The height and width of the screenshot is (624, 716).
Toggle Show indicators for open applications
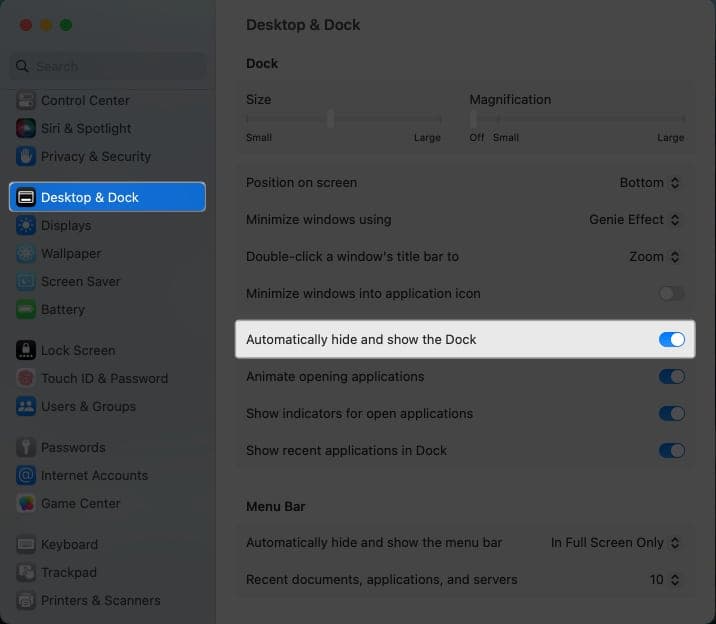tap(671, 414)
